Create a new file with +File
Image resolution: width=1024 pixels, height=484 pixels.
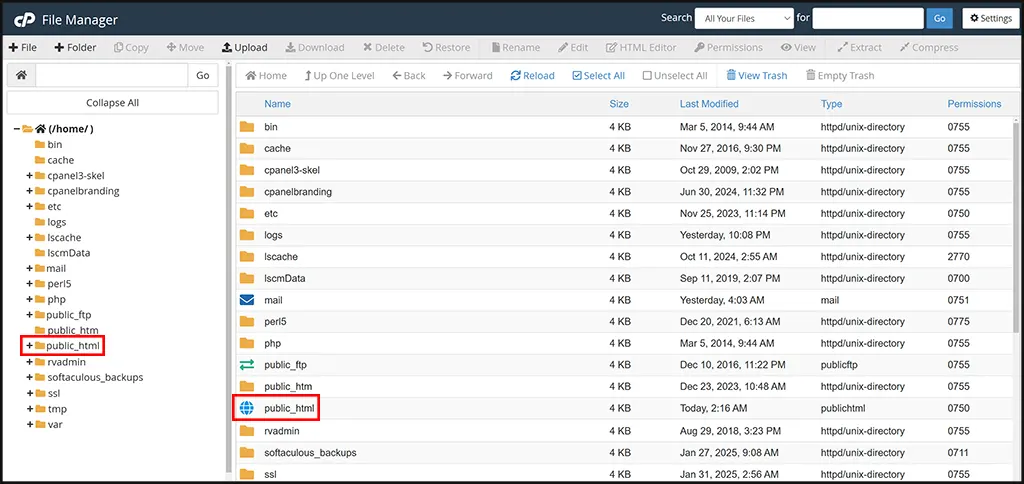(x=23, y=48)
